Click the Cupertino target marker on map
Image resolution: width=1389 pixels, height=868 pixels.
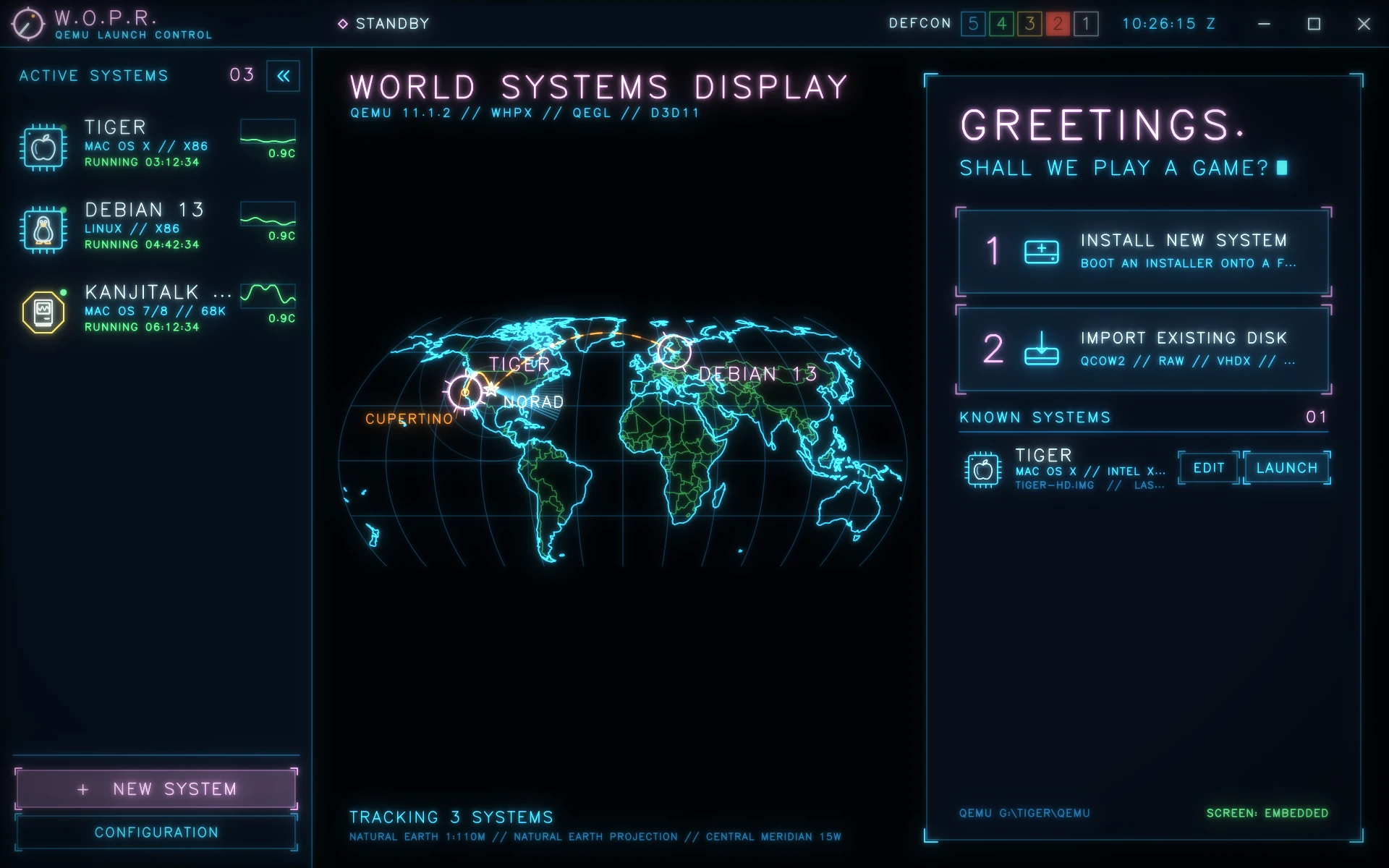click(x=465, y=392)
